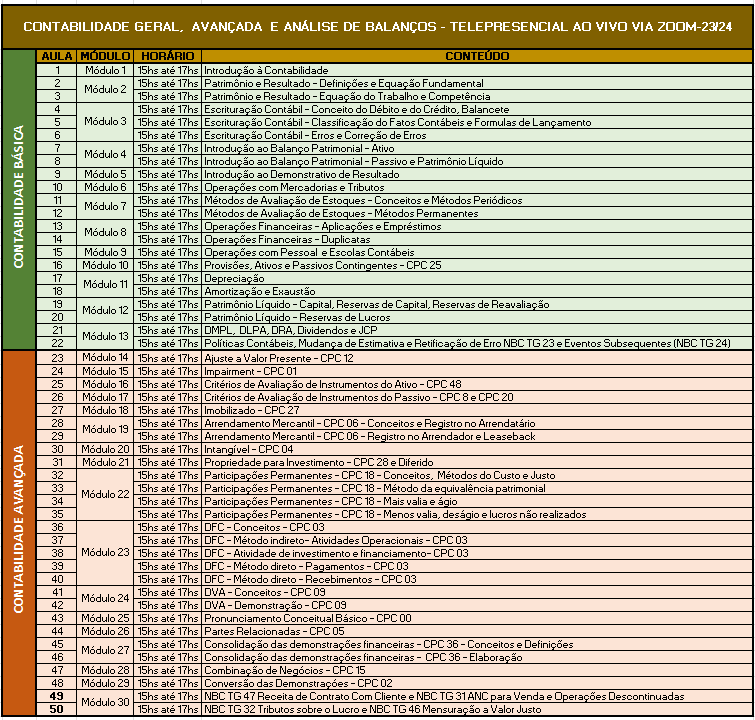Click 'Introdução ao Balanço Patrimonial – Passivo e Patrimônio Líquido'

[477, 161]
